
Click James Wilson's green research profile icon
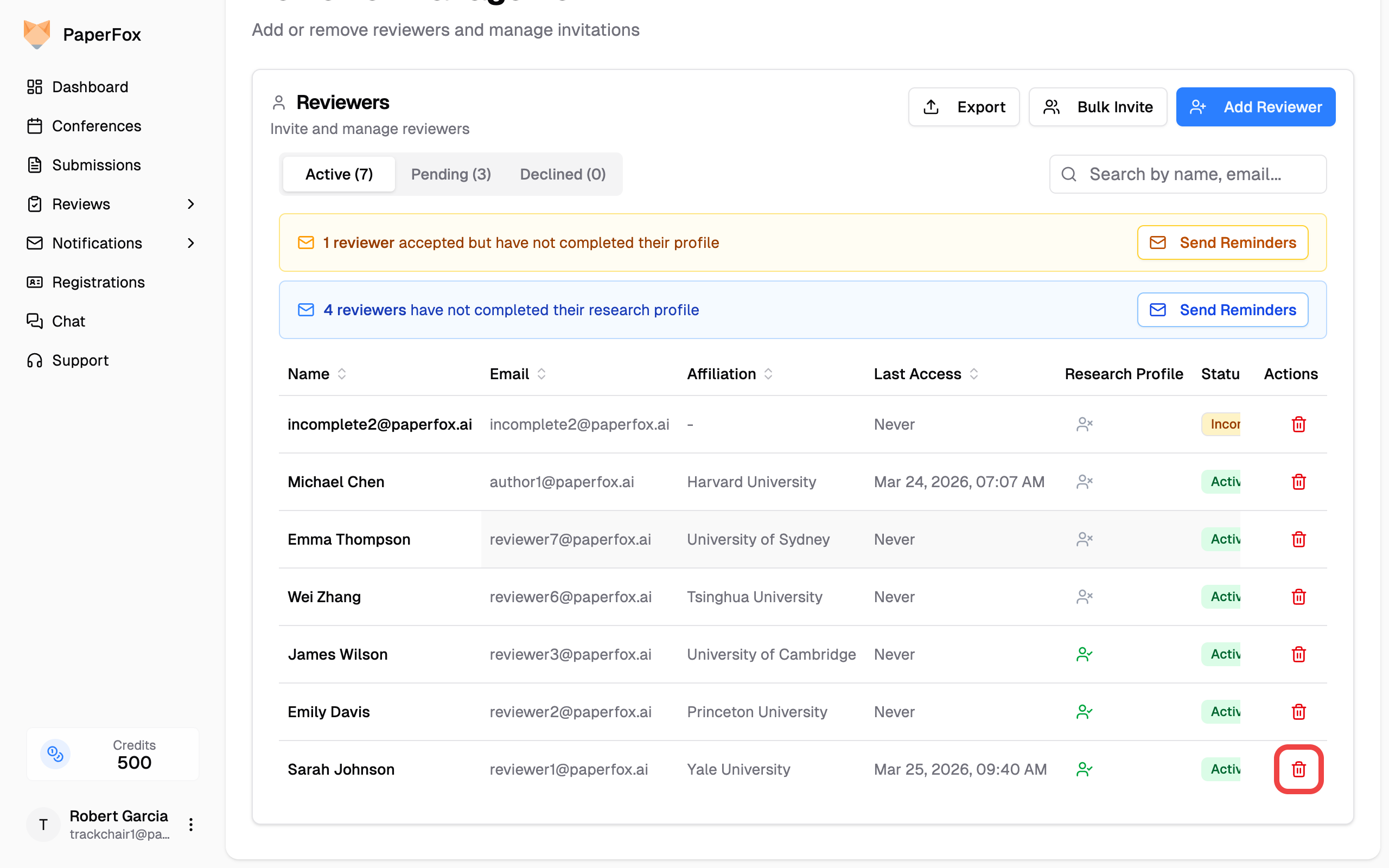click(1084, 654)
